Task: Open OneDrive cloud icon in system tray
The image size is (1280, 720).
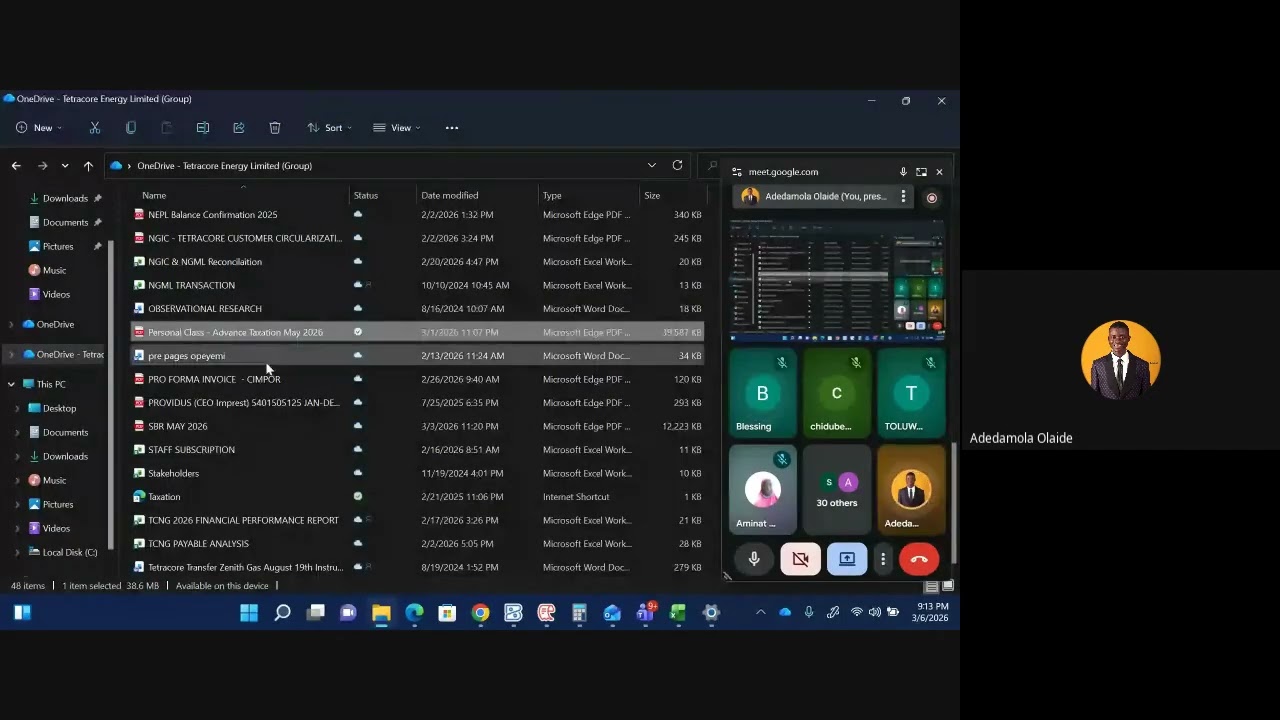Action: click(785, 612)
